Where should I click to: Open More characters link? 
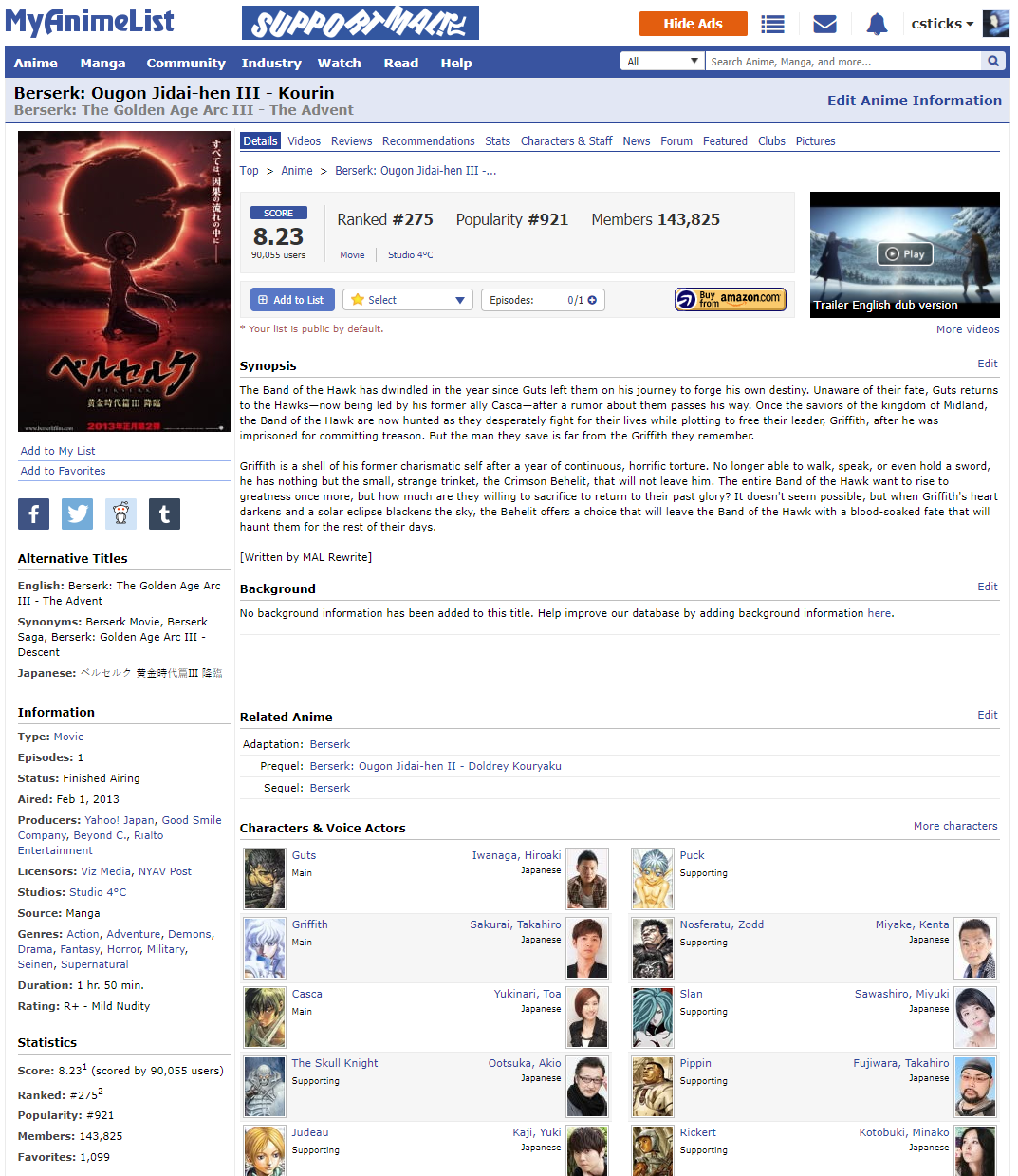coord(955,826)
